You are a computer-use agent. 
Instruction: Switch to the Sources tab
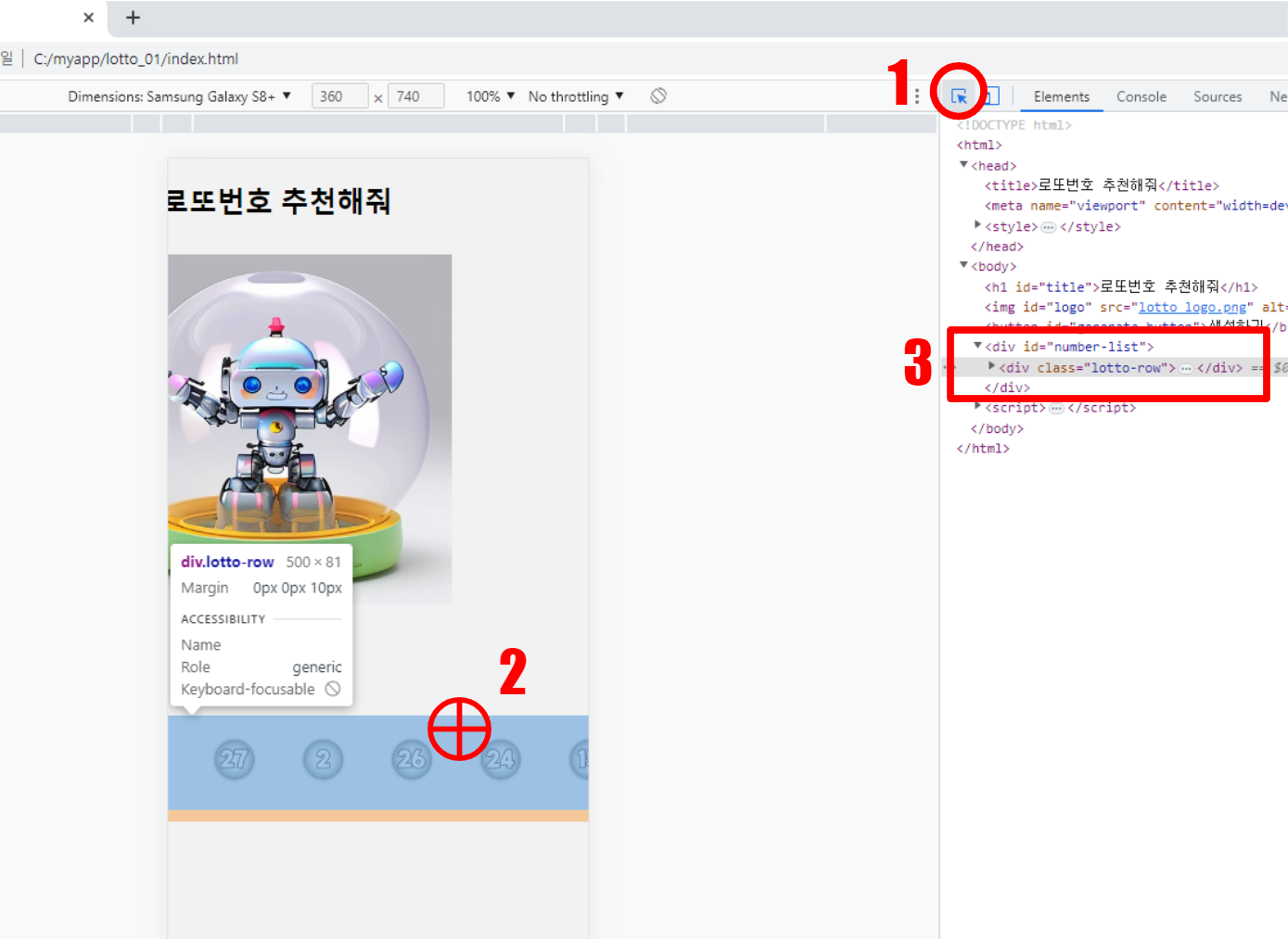tap(1218, 96)
